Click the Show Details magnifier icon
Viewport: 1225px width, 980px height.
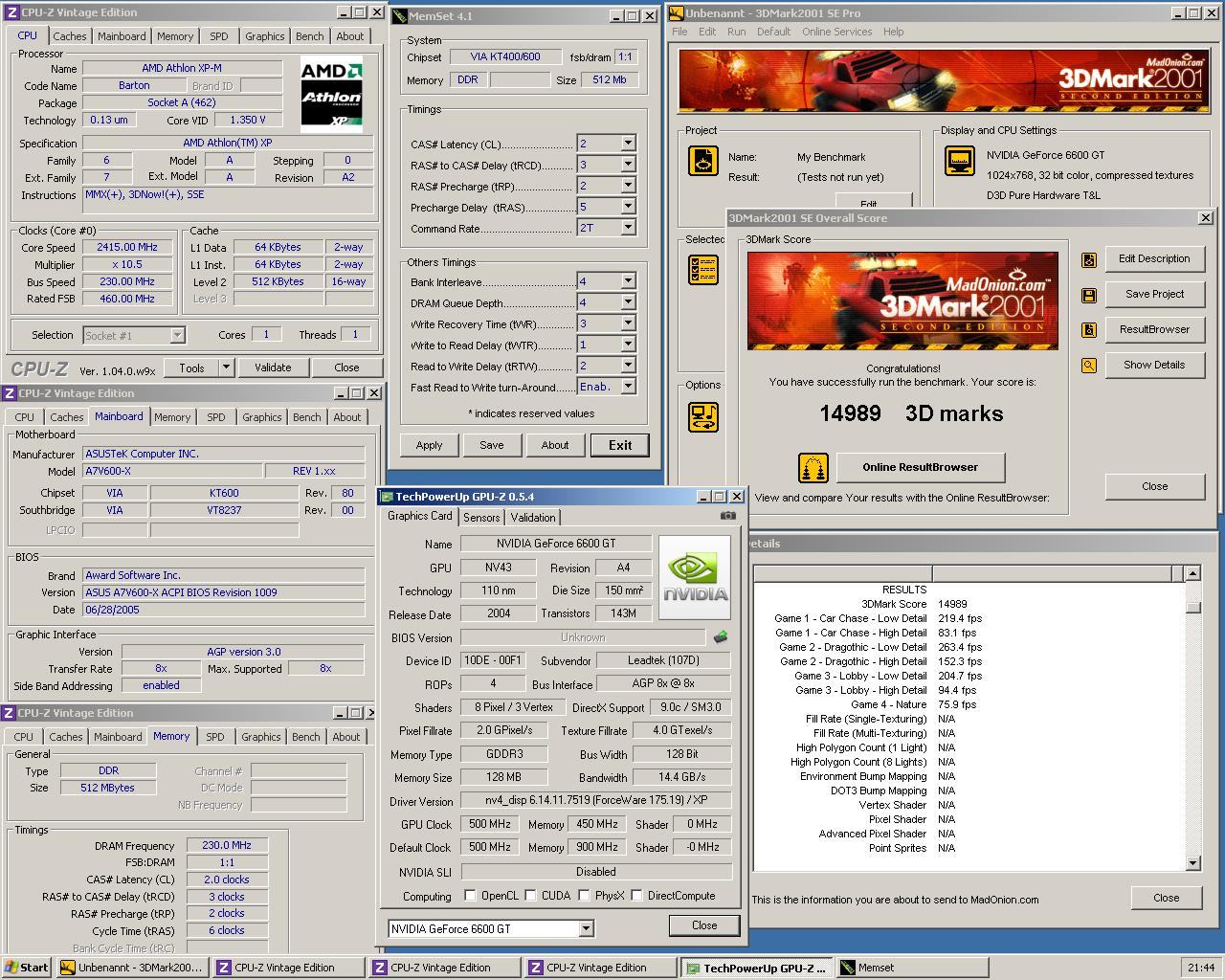(x=1088, y=366)
